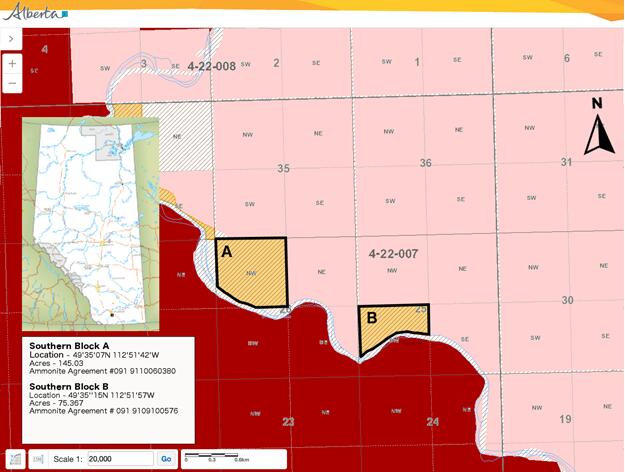
Task: Zoom in with the plus button
Action: 12,63
